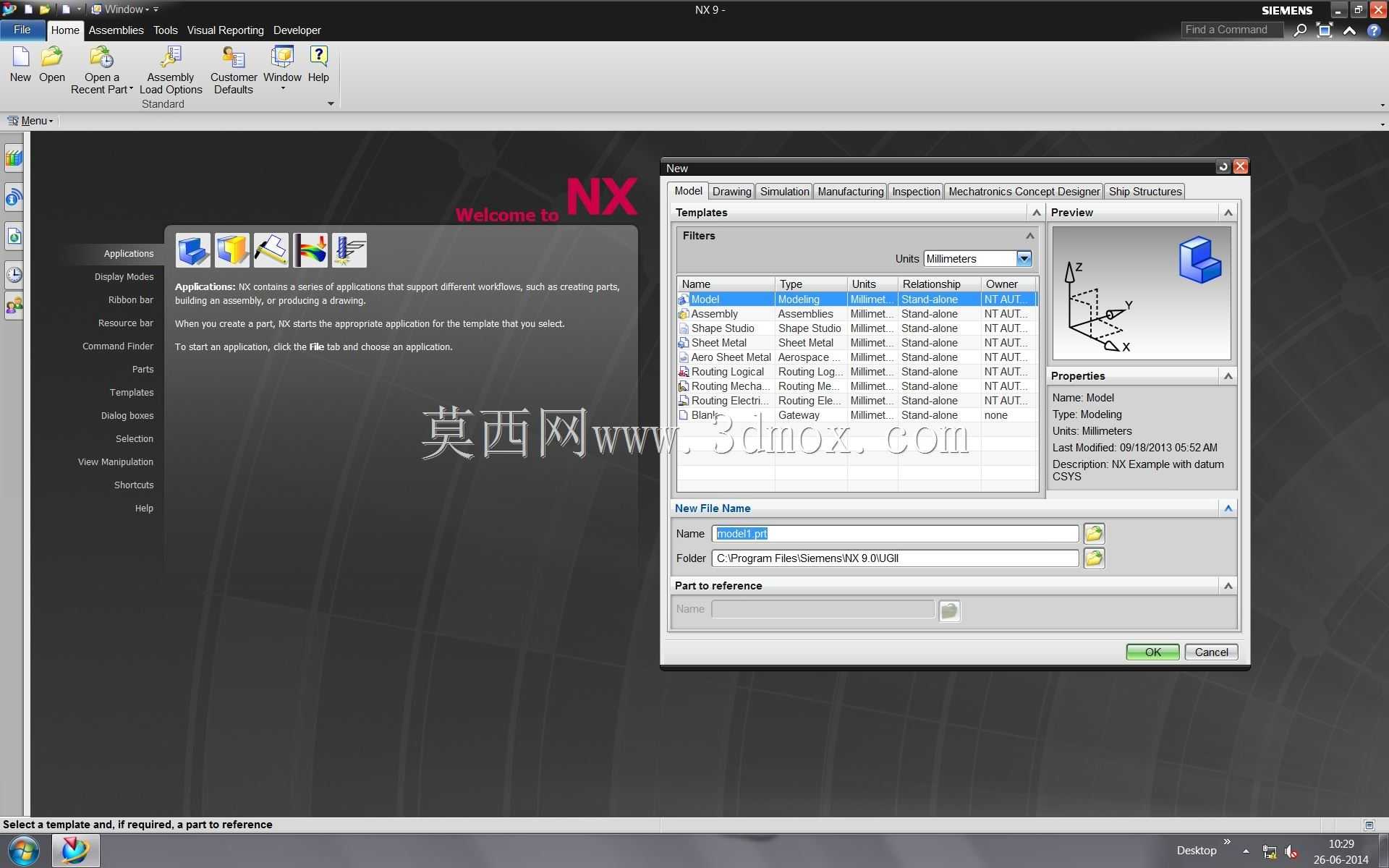Click the Find a Command search box
This screenshot has width=1389, height=868.
tap(1231, 30)
